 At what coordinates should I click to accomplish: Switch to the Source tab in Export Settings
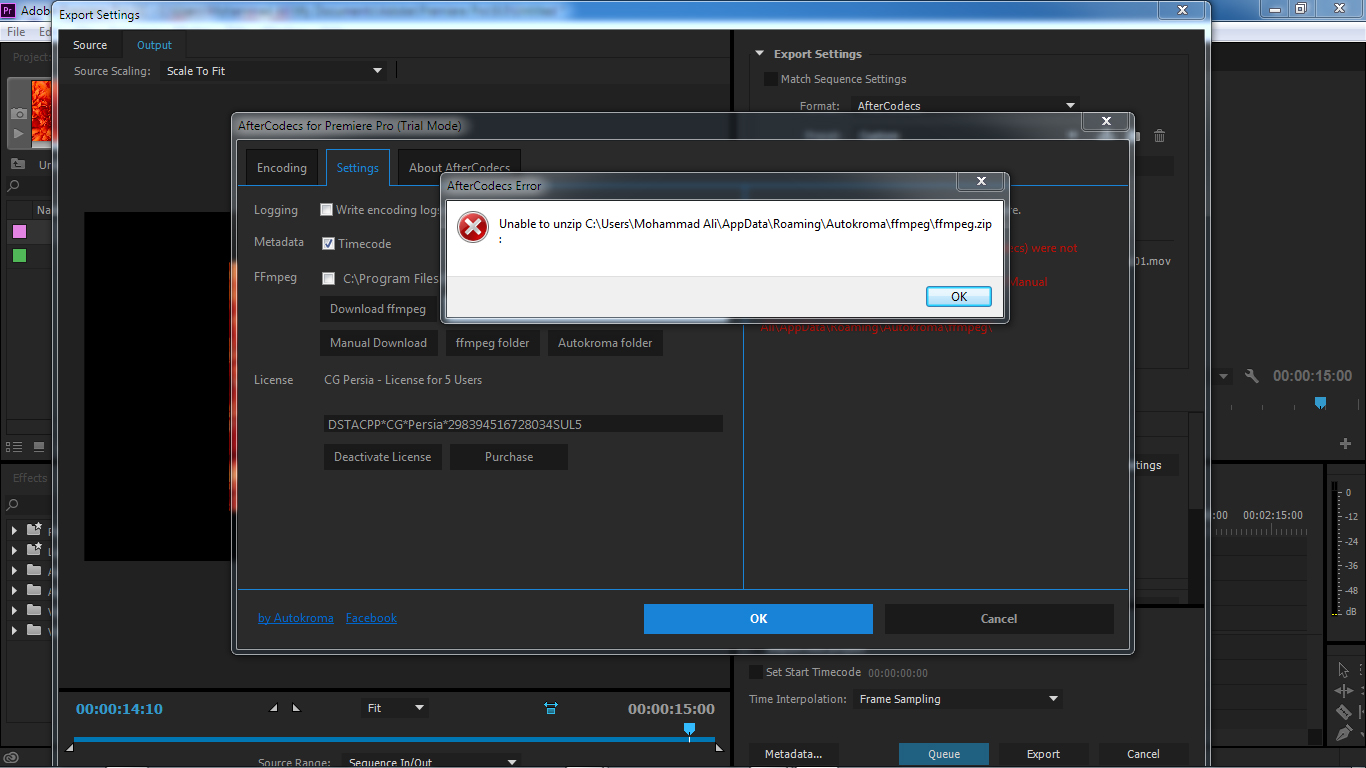pyautogui.click(x=90, y=45)
